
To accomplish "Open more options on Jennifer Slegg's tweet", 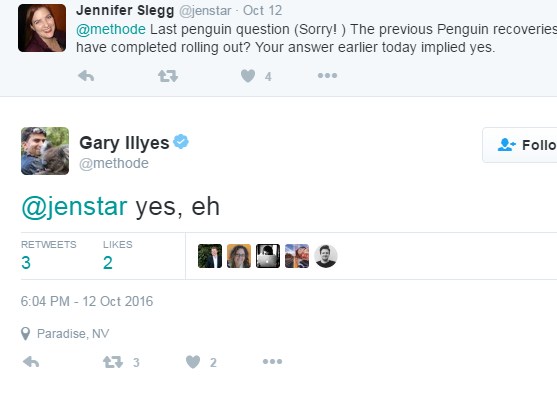I will [327, 75].
